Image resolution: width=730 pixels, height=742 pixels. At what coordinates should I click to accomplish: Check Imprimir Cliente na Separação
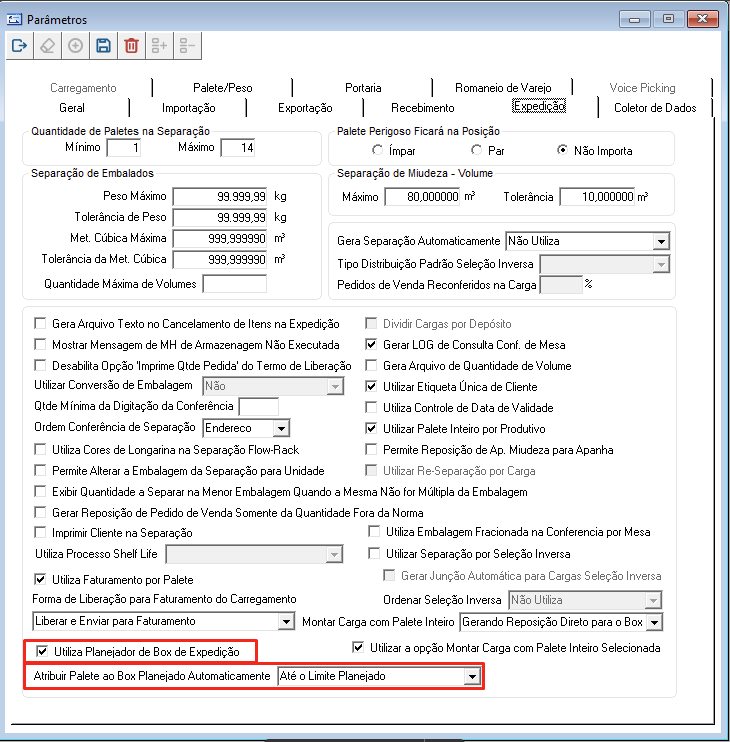coord(40,533)
